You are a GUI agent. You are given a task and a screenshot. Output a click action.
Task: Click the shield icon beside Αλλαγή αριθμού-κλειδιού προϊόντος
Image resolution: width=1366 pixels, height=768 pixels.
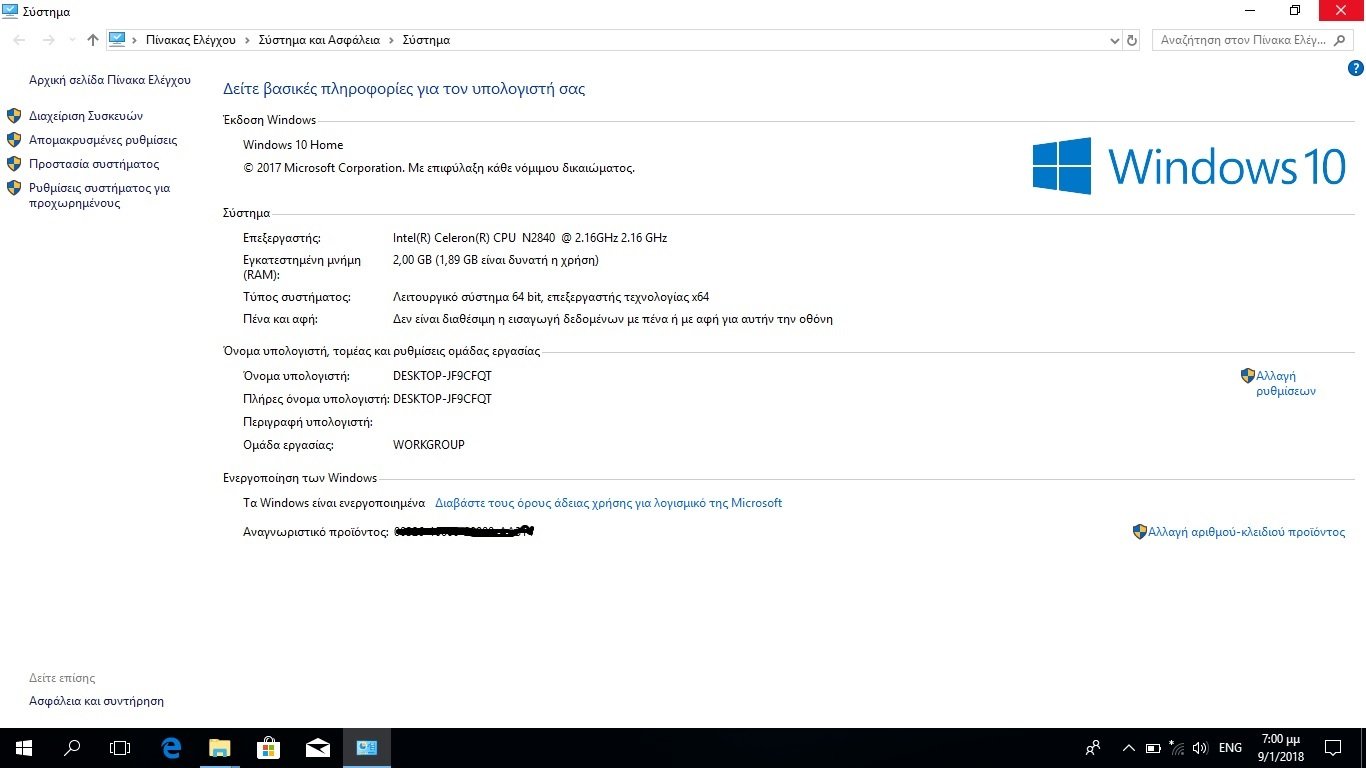click(x=1139, y=532)
